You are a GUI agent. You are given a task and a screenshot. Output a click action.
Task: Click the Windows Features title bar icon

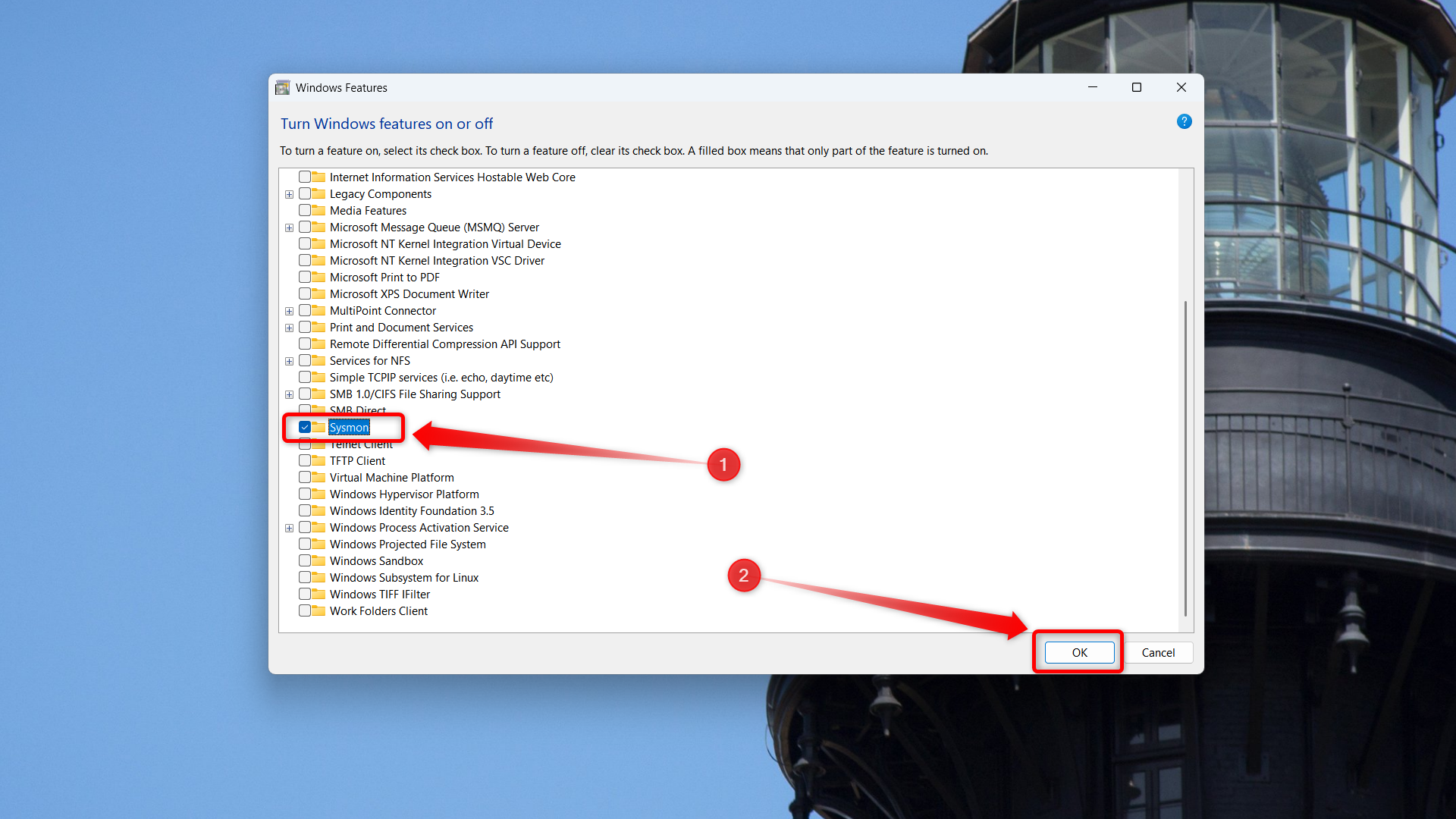click(283, 88)
